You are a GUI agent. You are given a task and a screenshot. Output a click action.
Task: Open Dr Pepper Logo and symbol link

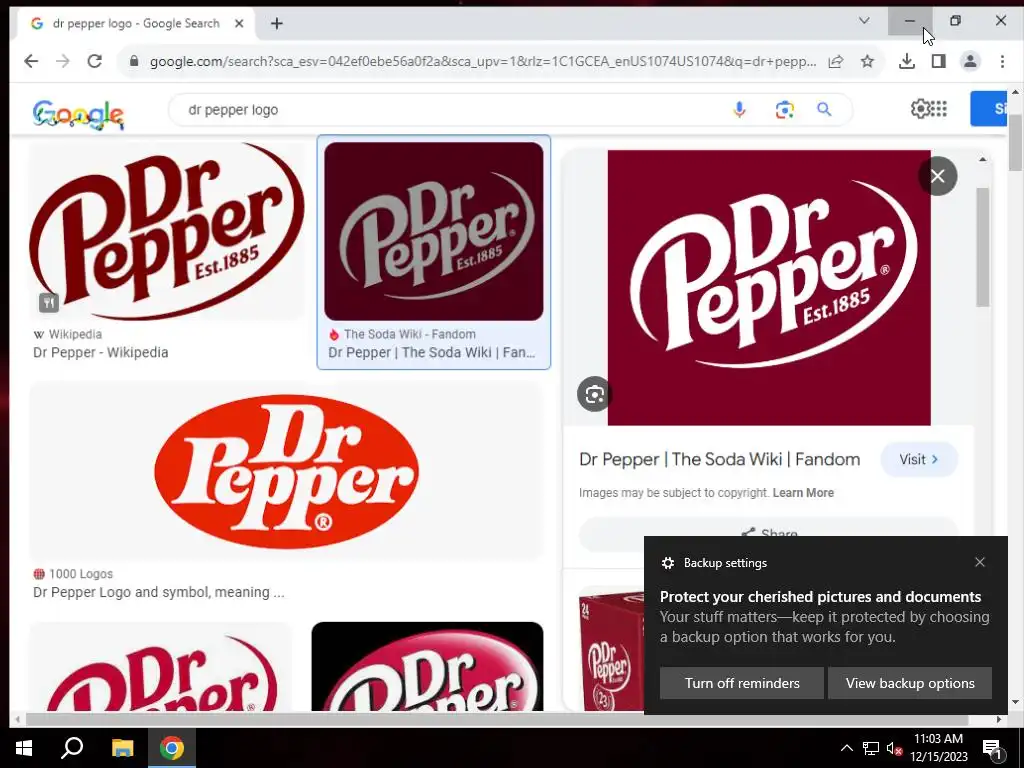(x=159, y=592)
